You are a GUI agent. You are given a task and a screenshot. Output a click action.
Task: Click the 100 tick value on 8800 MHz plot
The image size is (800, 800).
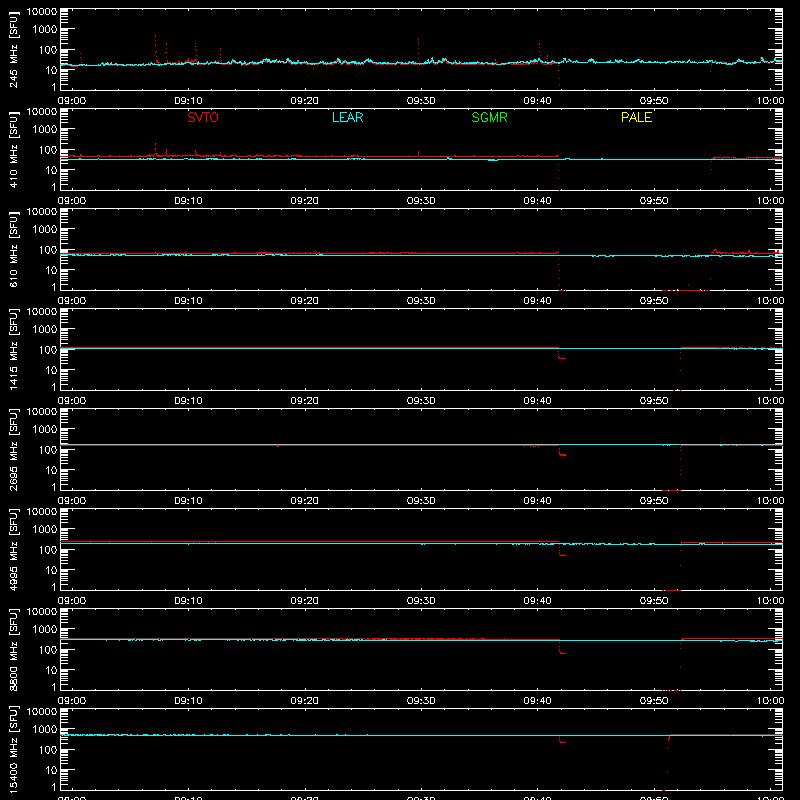(x=48, y=650)
